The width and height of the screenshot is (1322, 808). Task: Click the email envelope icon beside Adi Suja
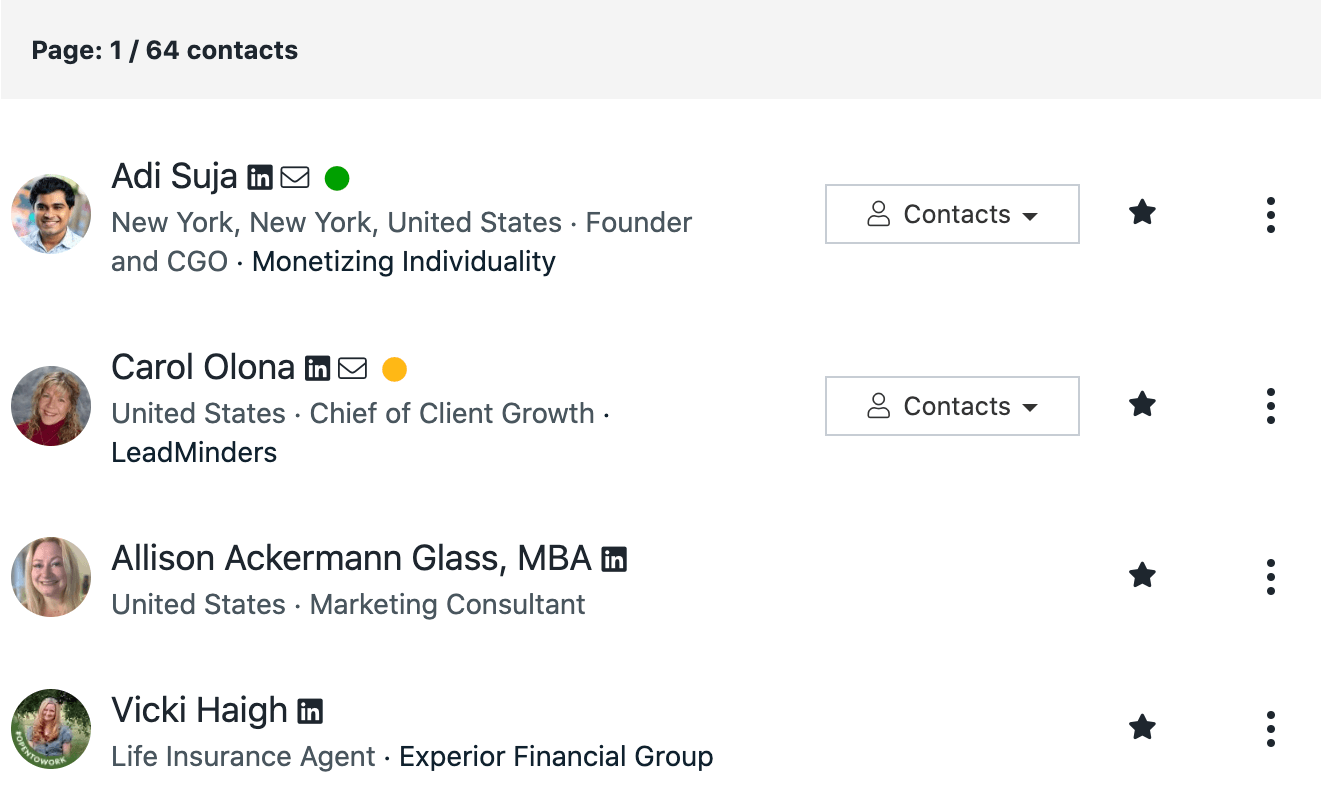295,178
